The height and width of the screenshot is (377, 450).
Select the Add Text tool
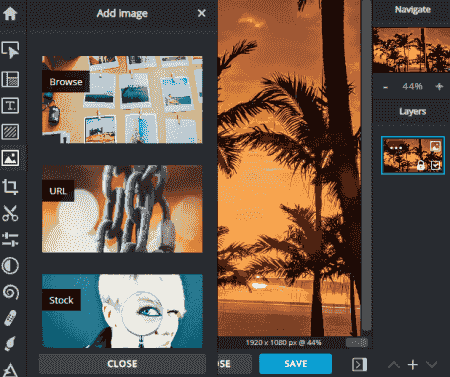coord(10,106)
